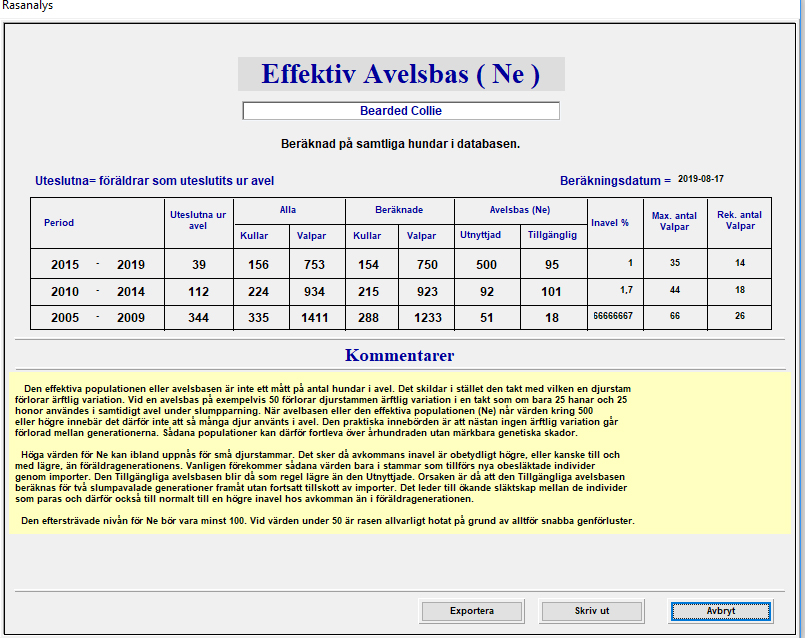Click the Tillgänglig subheader
This screenshot has height=638, width=805.
552,235
